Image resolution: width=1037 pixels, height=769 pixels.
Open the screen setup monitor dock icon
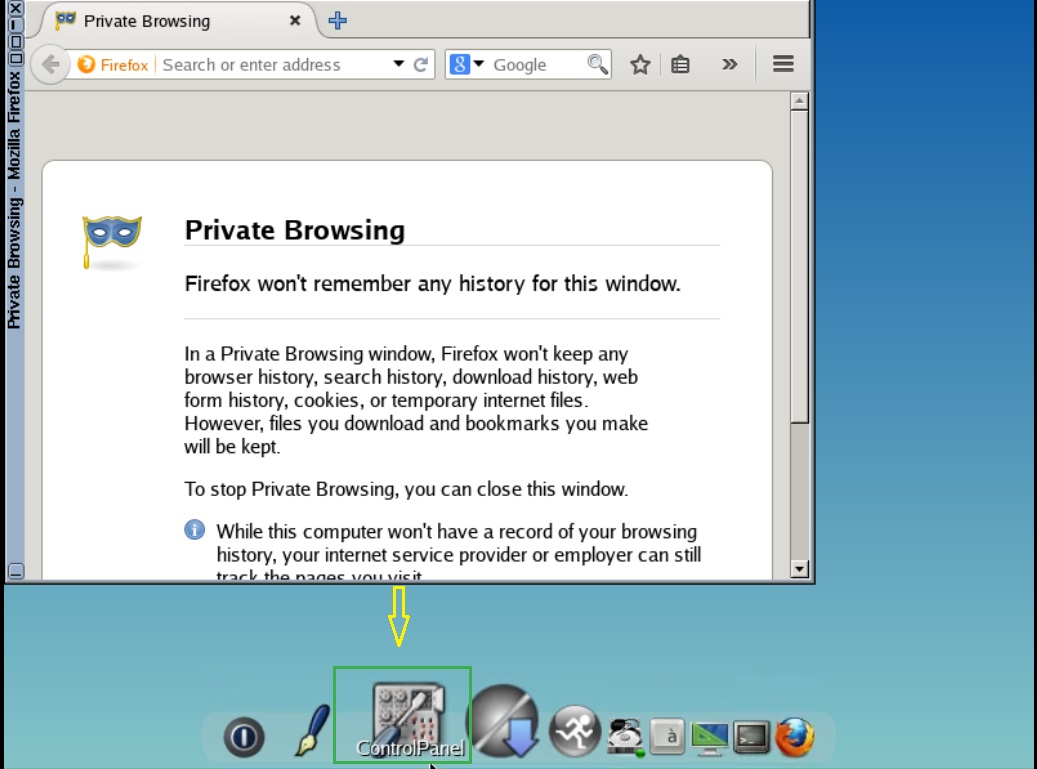point(710,737)
